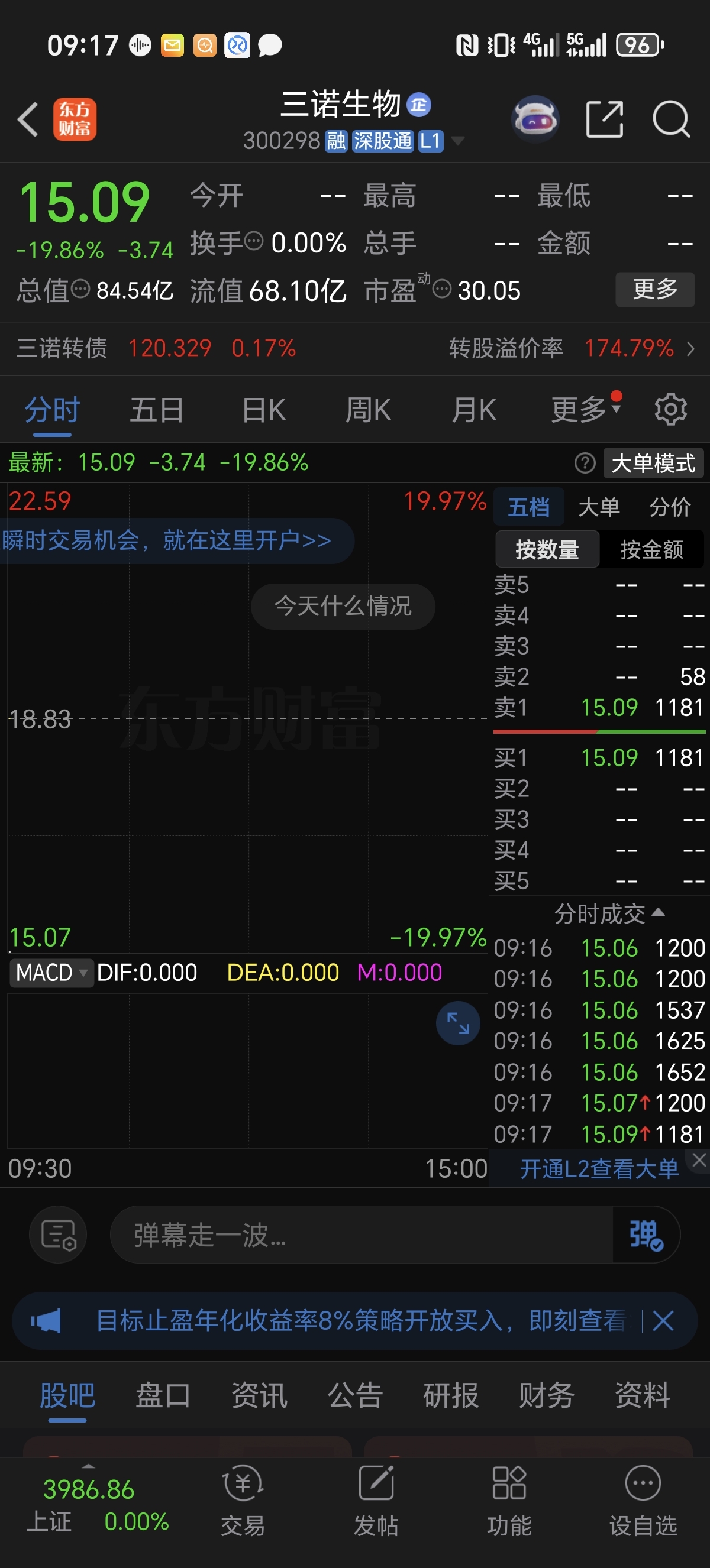This screenshot has height=1568, width=710.
Task: Tap 今天什么情况 bubble
Action: (343, 606)
